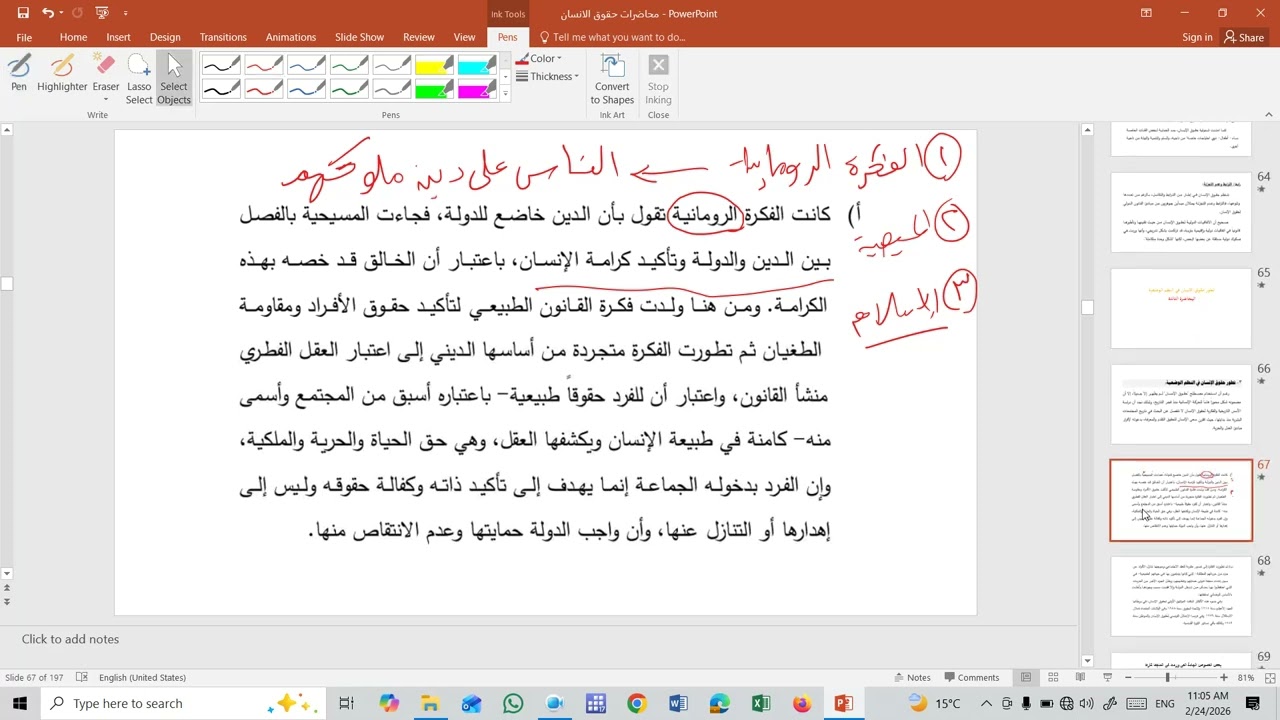Click Convert to Shapes
The width and height of the screenshot is (1280, 720).
pyautogui.click(x=612, y=79)
